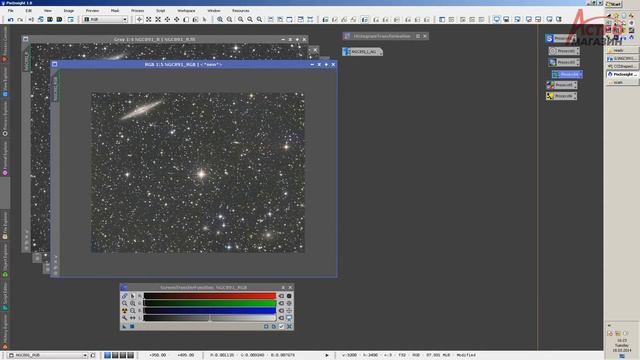Expand the Process06 icon arrow
The image size is (640, 360).
pos(575,96)
